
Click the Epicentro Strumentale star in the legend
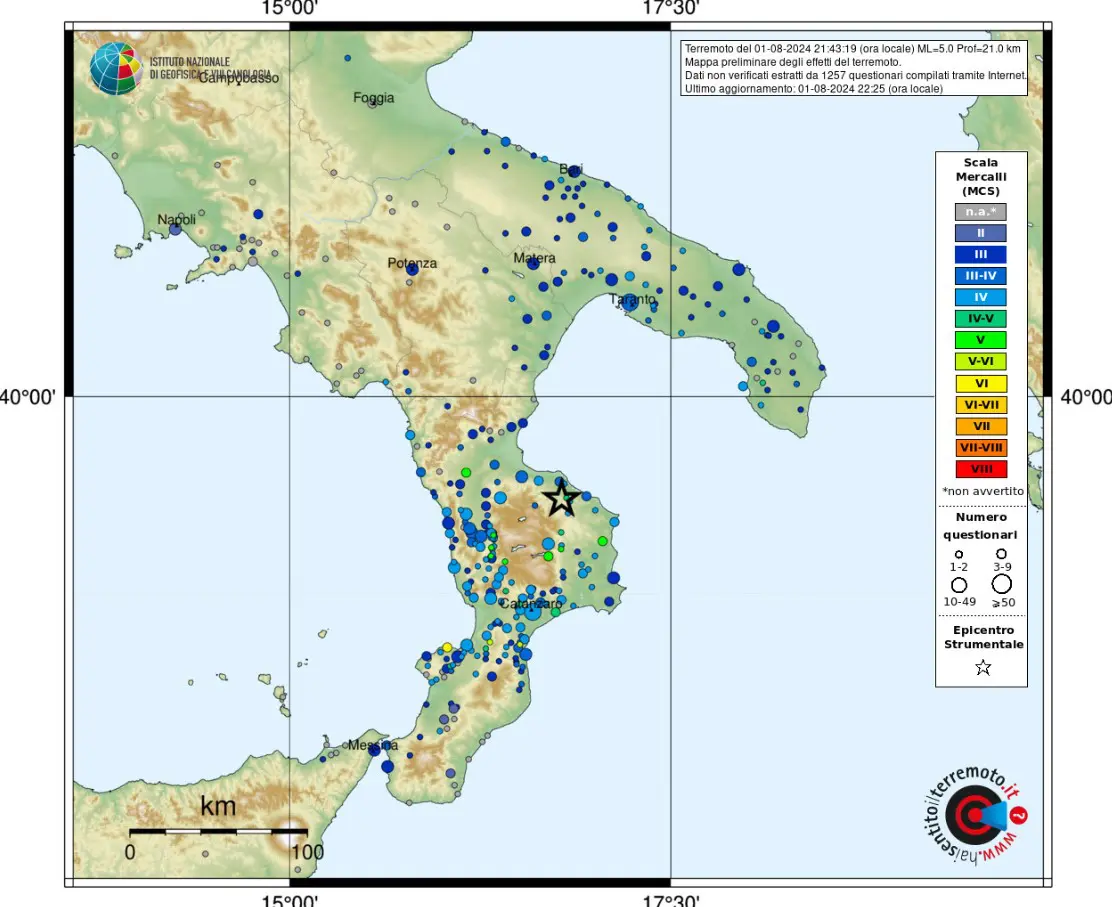(982, 667)
